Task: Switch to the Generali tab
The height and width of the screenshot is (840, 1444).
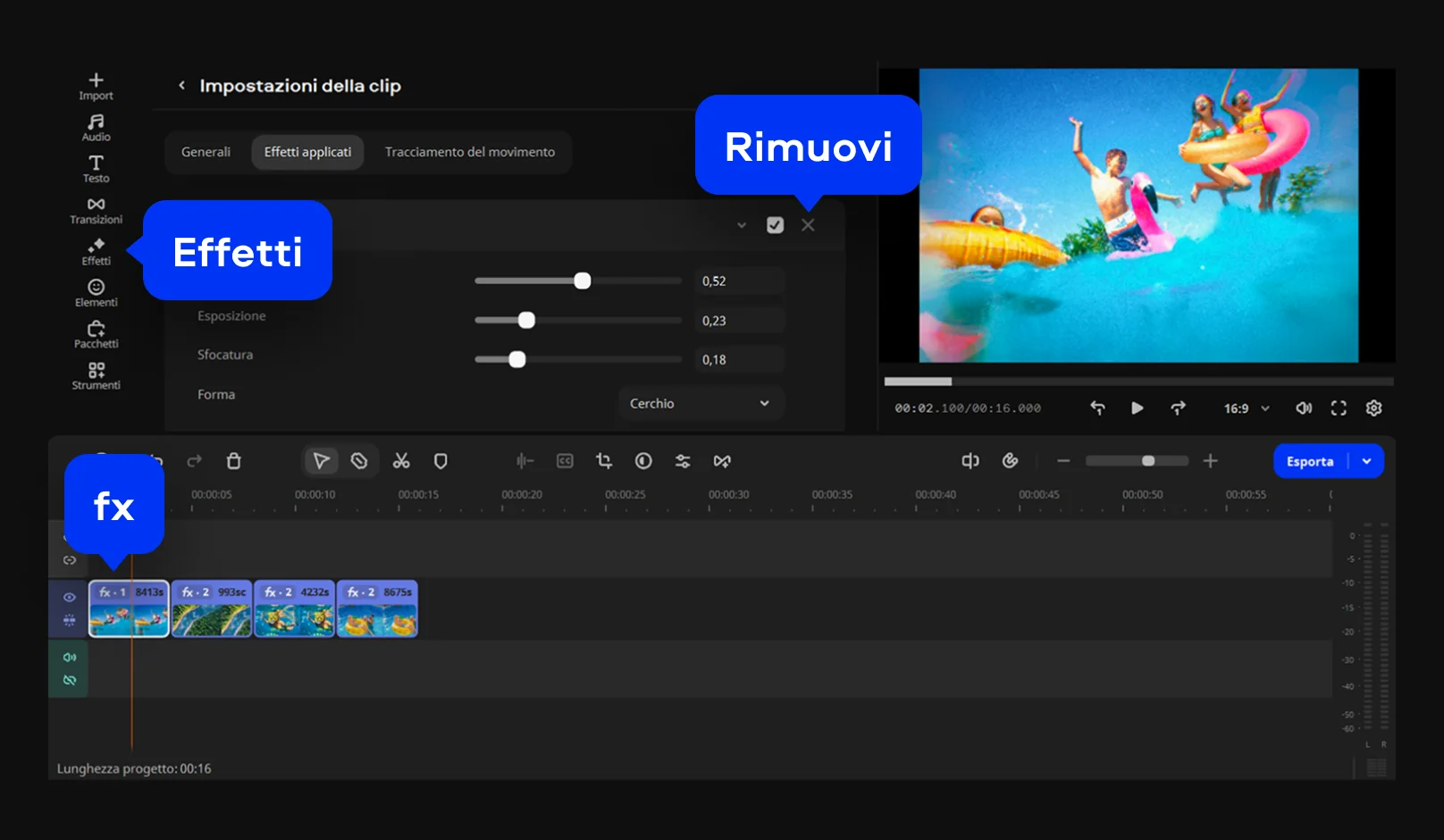Action: pyautogui.click(x=206, y=152)
